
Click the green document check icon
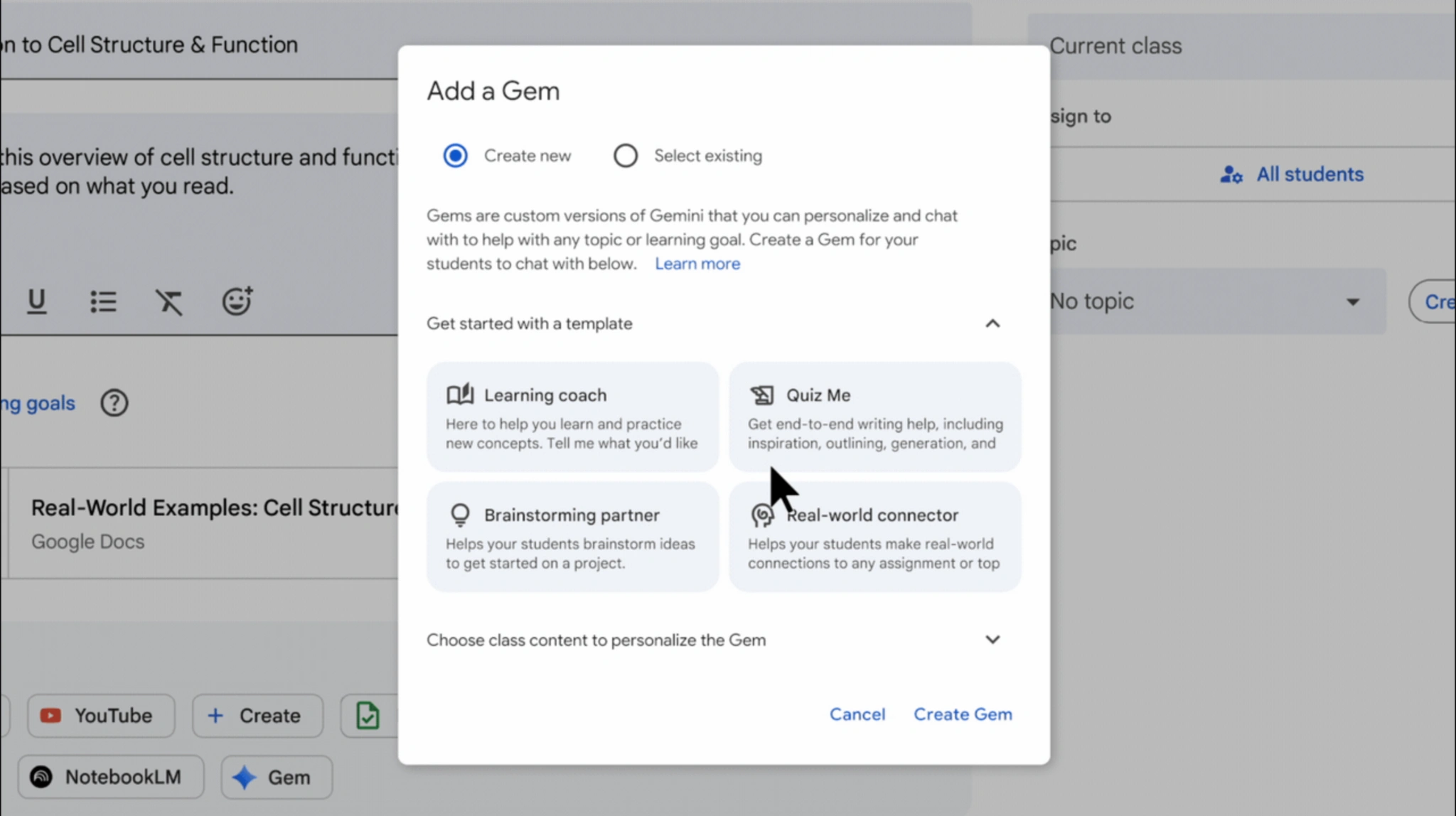point(368,715)
